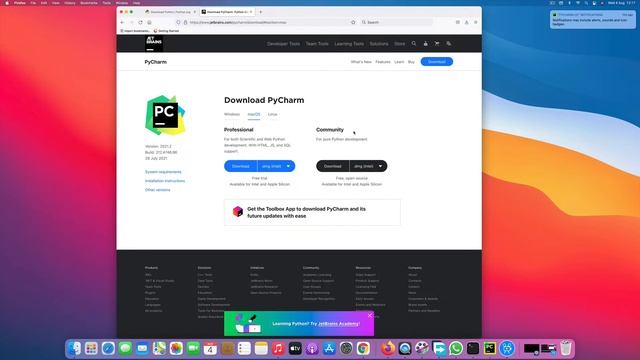This screenshot has height=360, width=640.
Task: Click the Firefox Search field
Action: tap(396, 22)
